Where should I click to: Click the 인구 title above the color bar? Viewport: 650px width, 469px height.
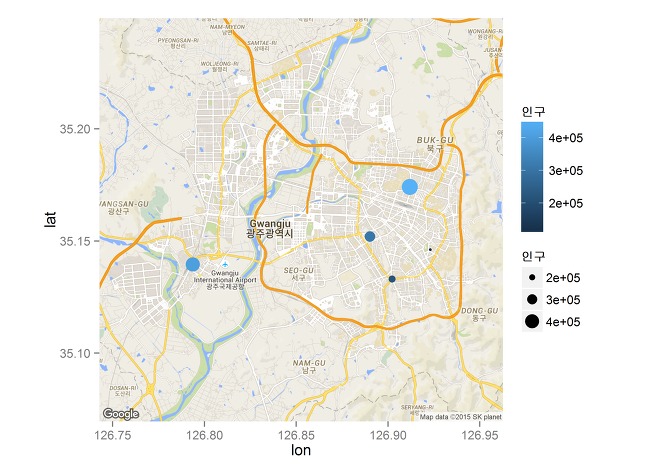point(533,111)
